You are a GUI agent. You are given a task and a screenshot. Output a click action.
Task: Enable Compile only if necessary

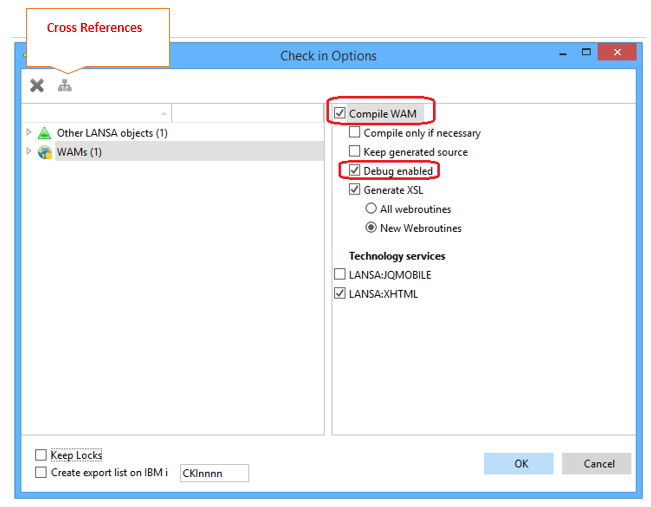point(354,132)
